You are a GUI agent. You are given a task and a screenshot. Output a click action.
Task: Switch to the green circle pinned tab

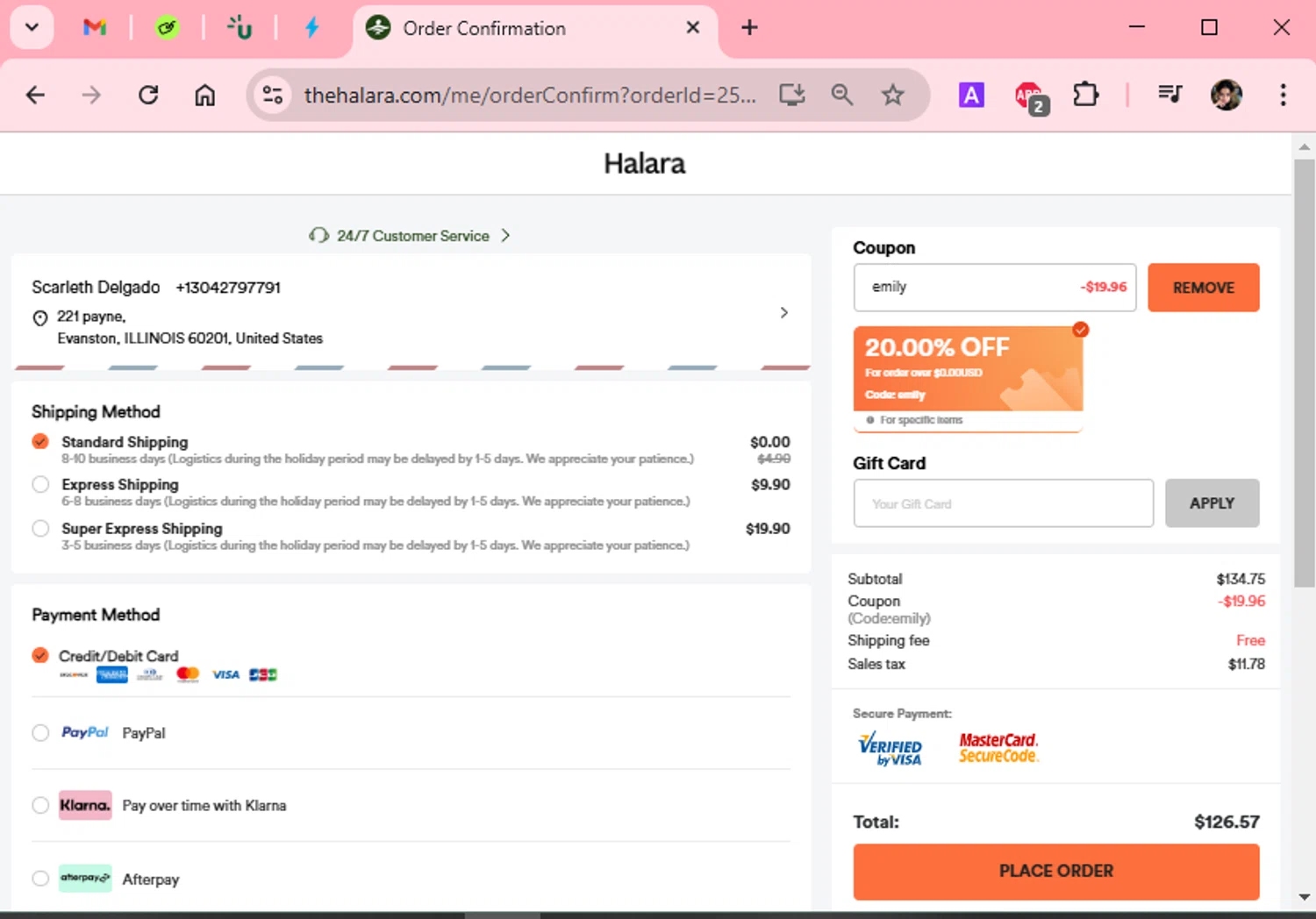[x=167, y=27]
